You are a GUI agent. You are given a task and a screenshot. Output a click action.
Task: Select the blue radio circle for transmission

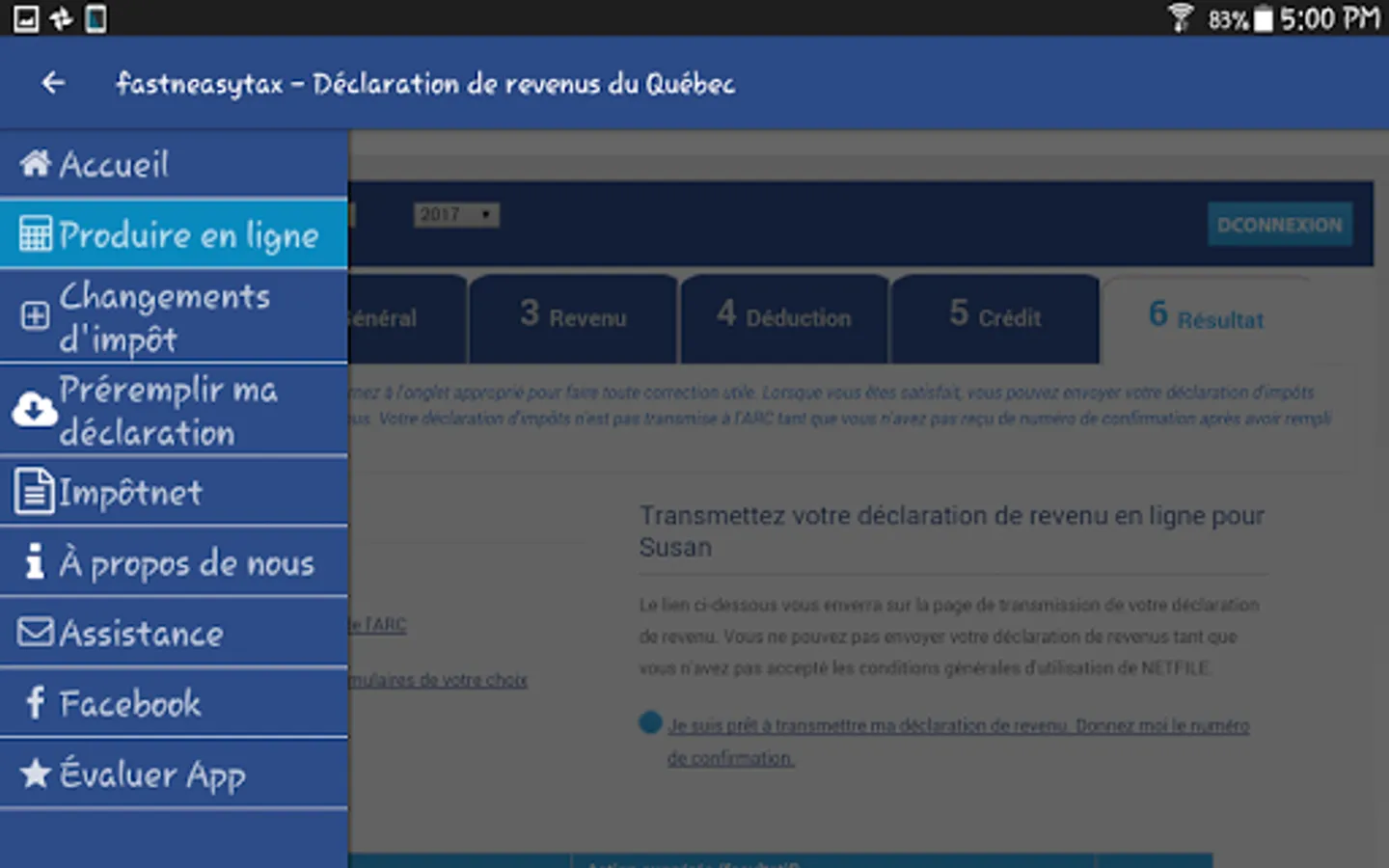coord(650,723)
